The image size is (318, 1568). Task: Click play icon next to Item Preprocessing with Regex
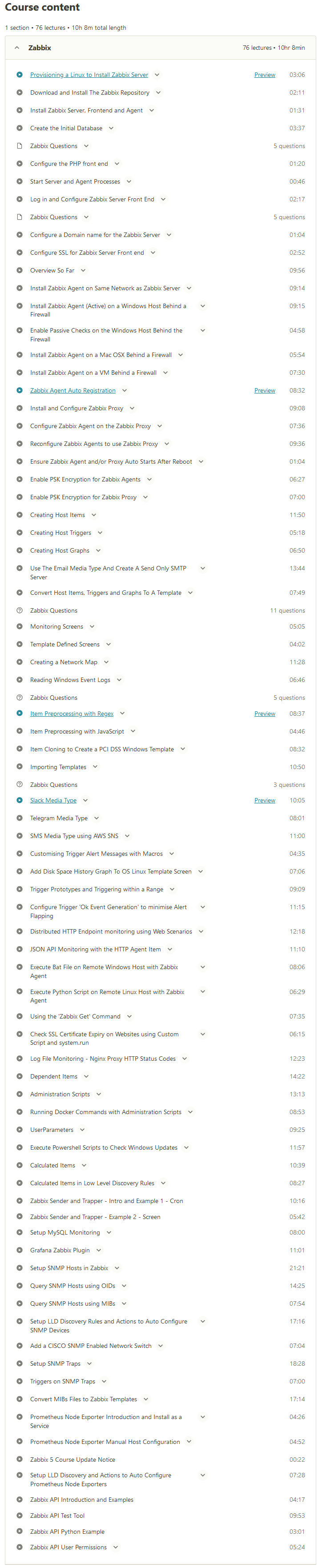click(20, 714)
